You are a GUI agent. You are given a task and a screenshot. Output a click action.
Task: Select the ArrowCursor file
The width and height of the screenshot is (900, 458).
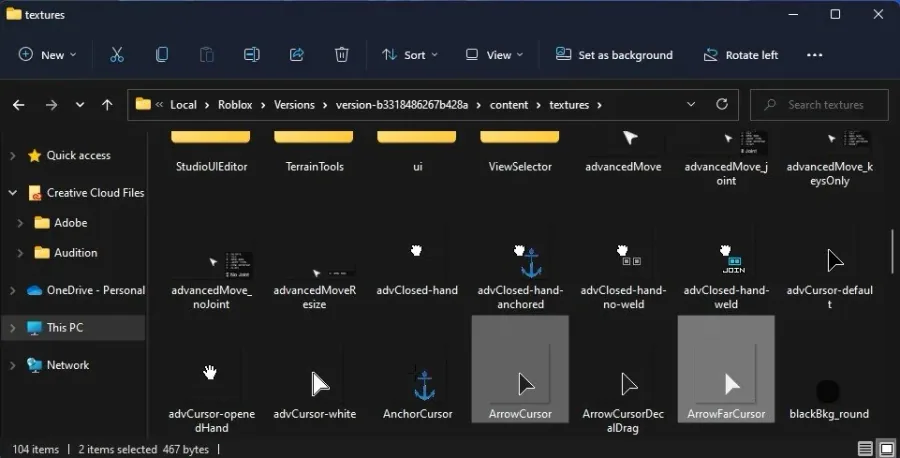pyautogui.click(x=520, y=369)
